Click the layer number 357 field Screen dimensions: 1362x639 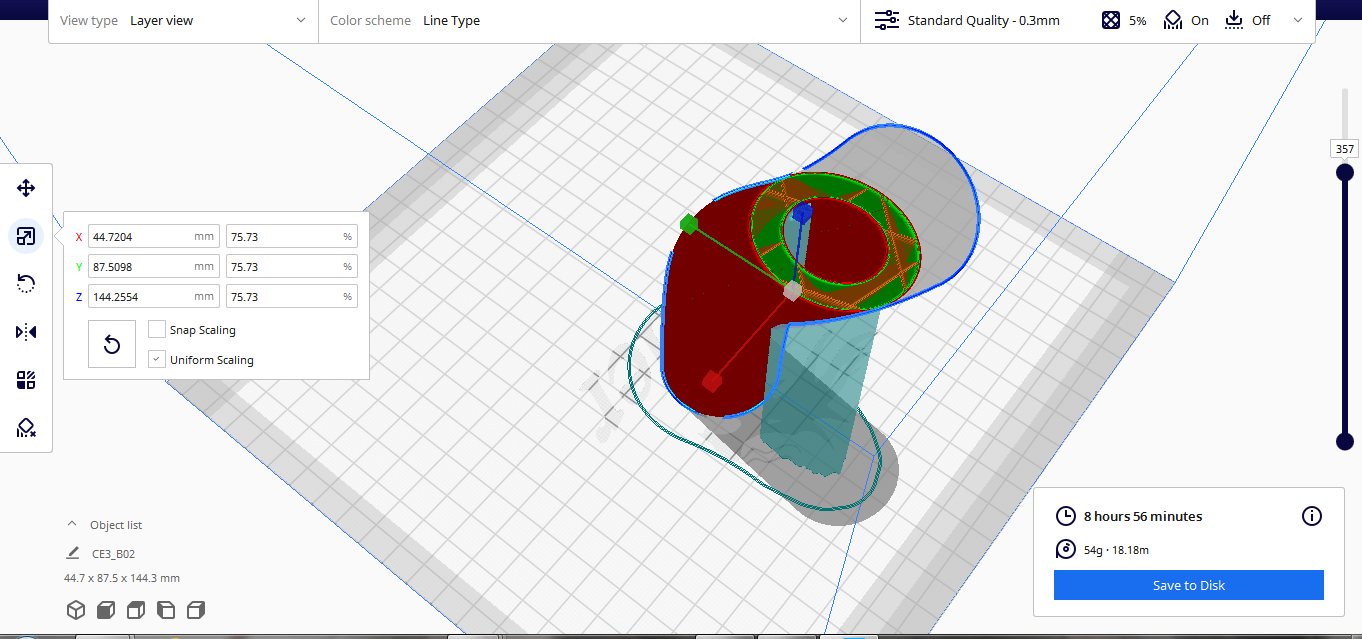tap(1345, 149)
